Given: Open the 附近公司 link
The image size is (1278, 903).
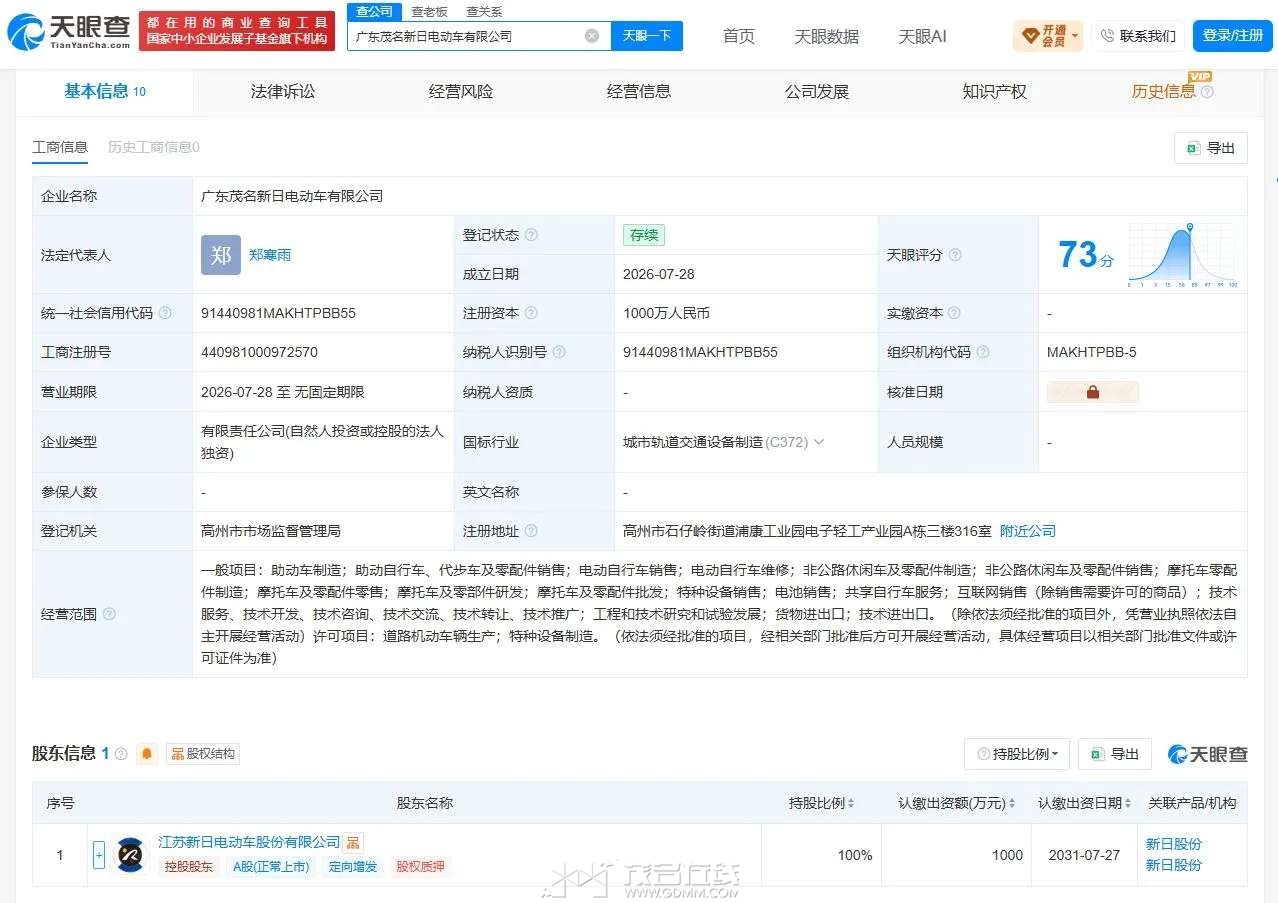Looking at the screenshot, I should [1028, 531].
